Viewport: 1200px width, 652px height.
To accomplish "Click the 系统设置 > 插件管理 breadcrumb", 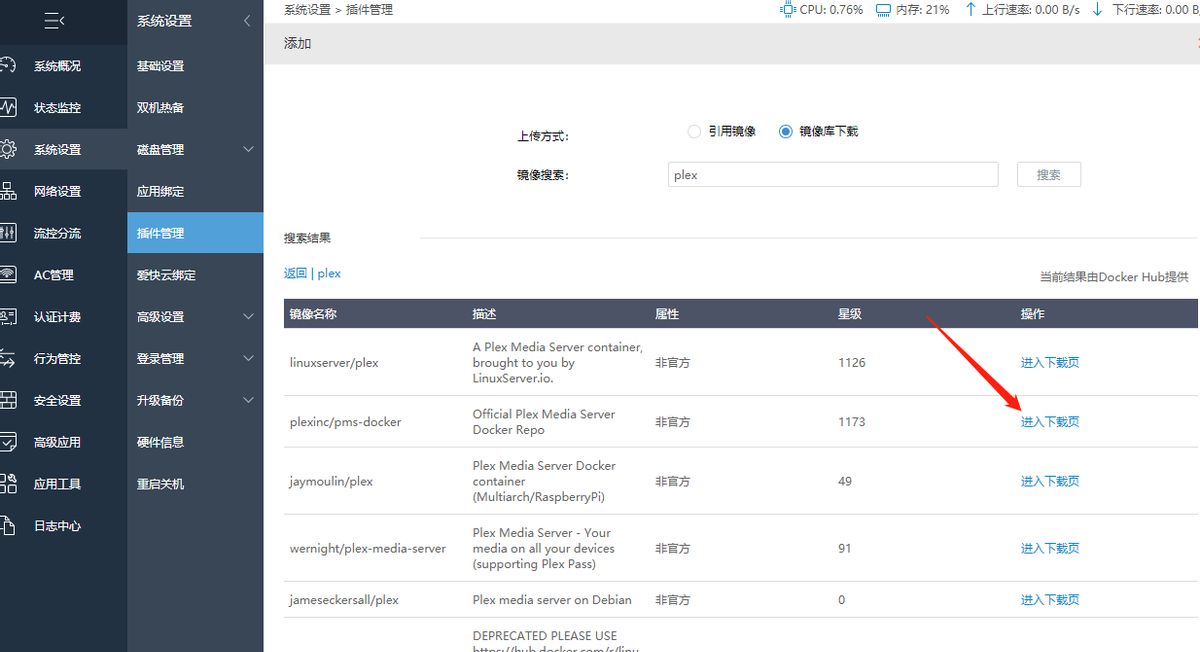I will (x=338, y=9).
